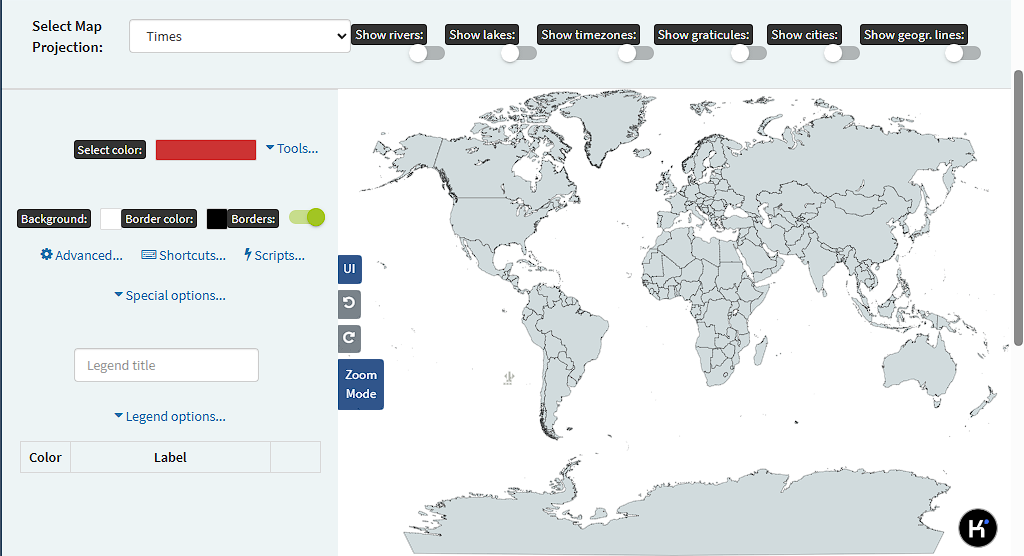This screenshot has width=1024, height=556.
Task: Open the red Select color swatch
Action: tap(206, 150)
